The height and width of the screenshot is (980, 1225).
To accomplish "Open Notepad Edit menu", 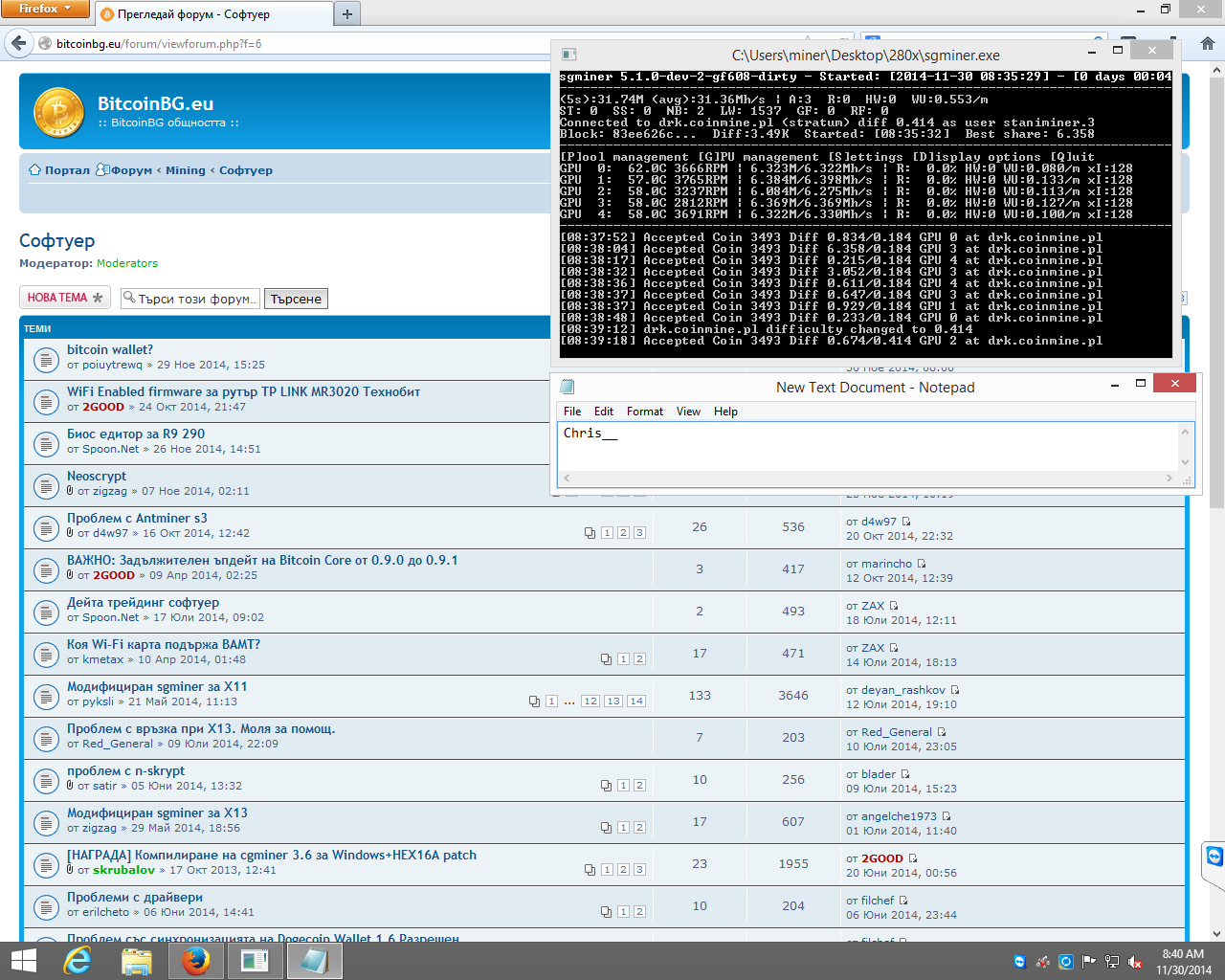I will (604, 412).
